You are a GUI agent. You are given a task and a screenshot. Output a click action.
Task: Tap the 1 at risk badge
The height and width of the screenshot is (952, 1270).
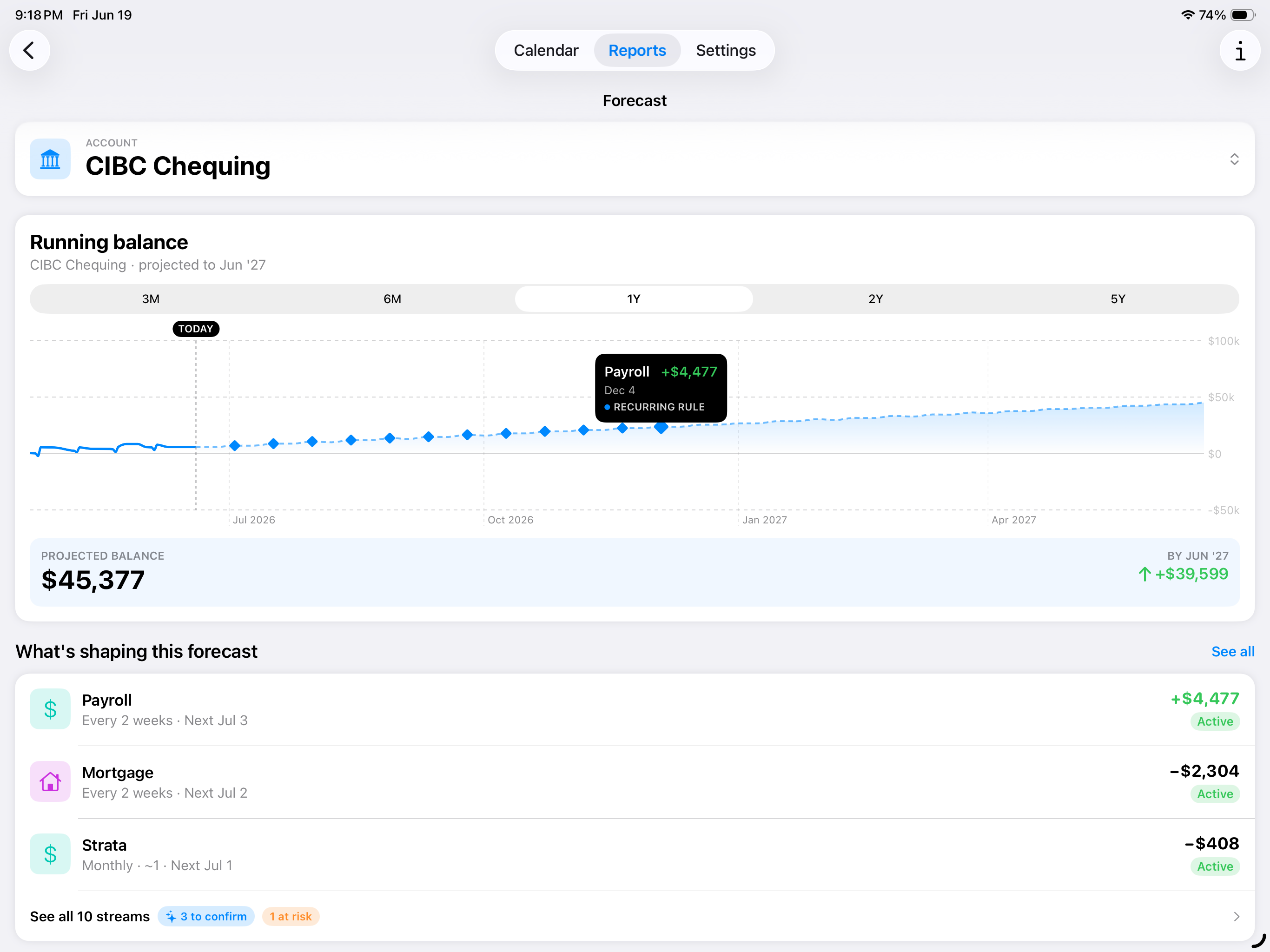coord(291,916)
